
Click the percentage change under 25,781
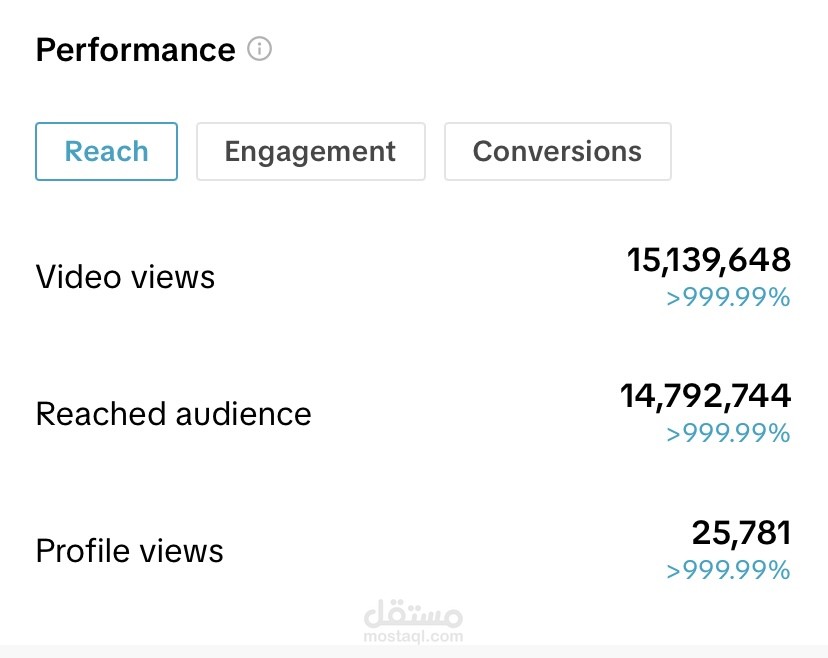pos(728,570)
